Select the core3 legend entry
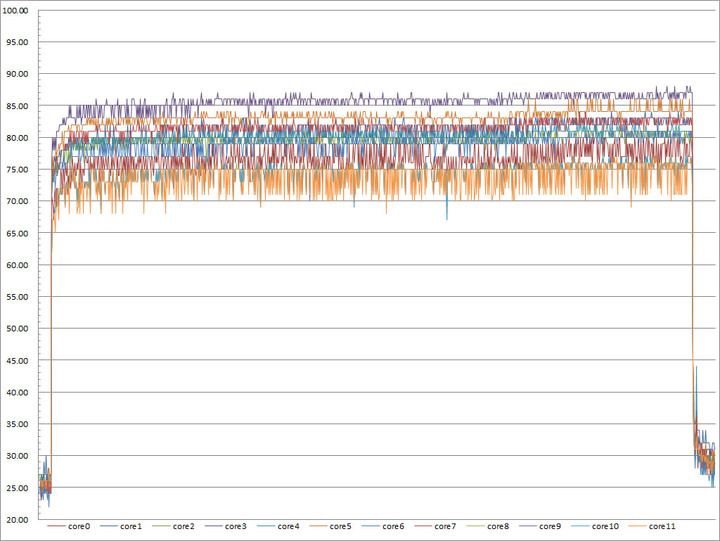The width and height of the screenshot is (720, 541). point(226,526)
